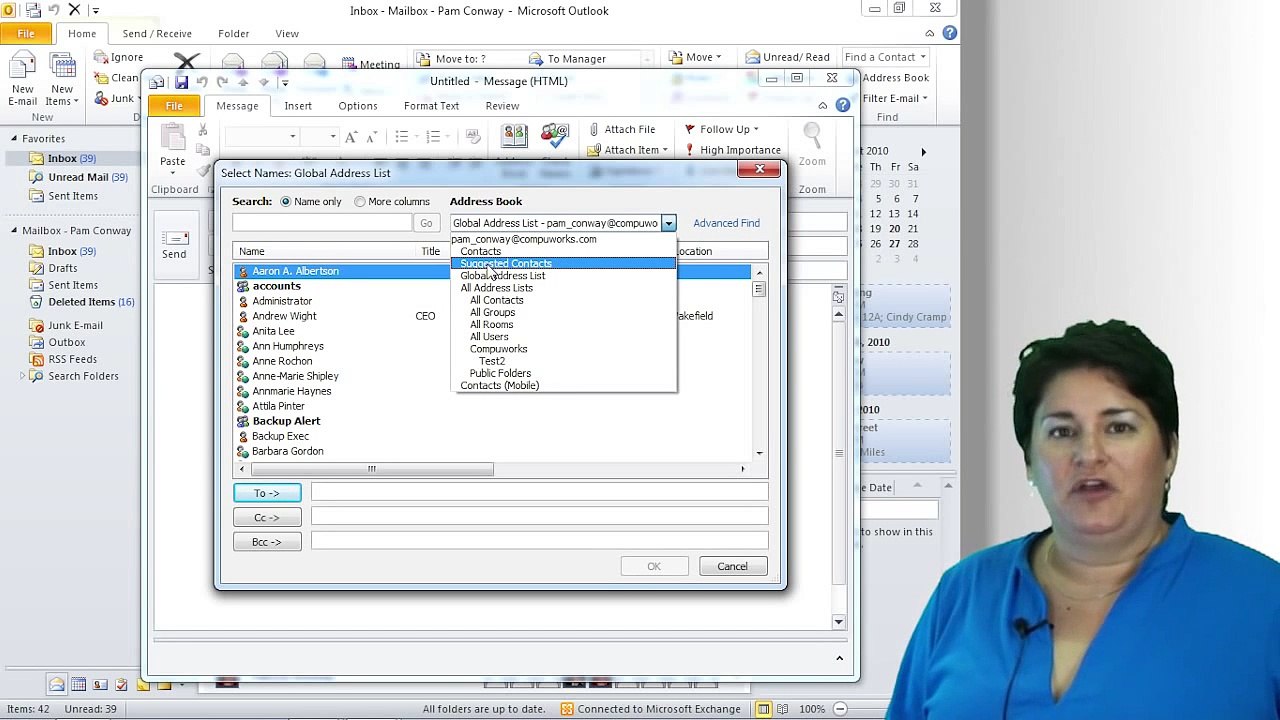
Task: Switch to Reading view in status bar
Action: pos(784,709)
